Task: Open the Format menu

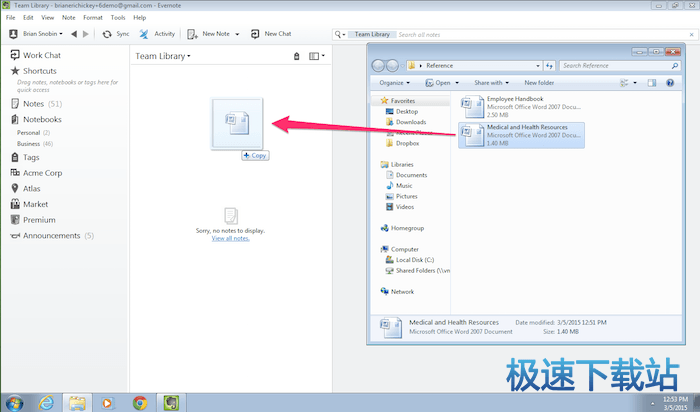Action: (x=93, y=17)
